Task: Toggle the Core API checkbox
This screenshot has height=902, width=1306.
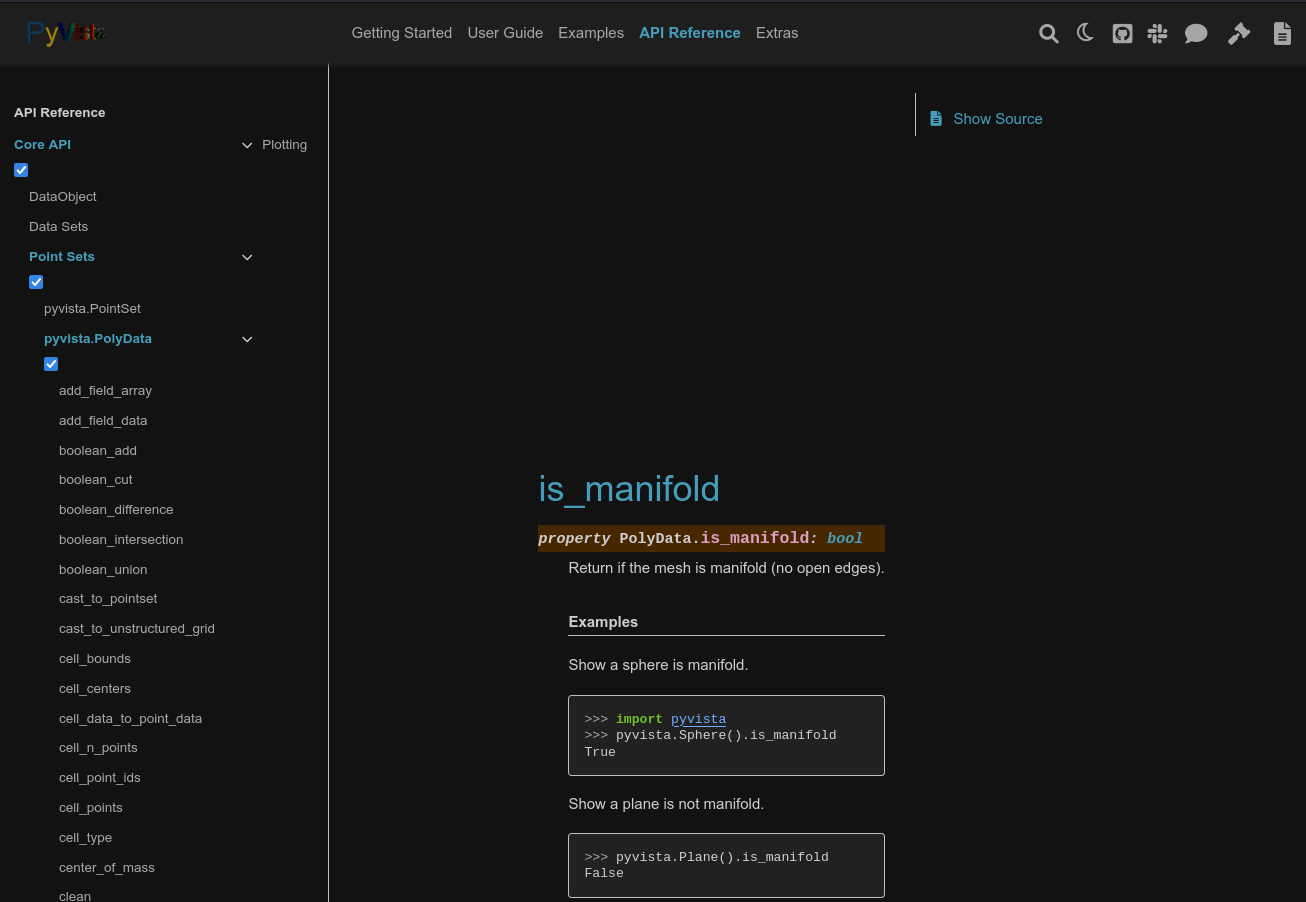Action: (21, 170)
